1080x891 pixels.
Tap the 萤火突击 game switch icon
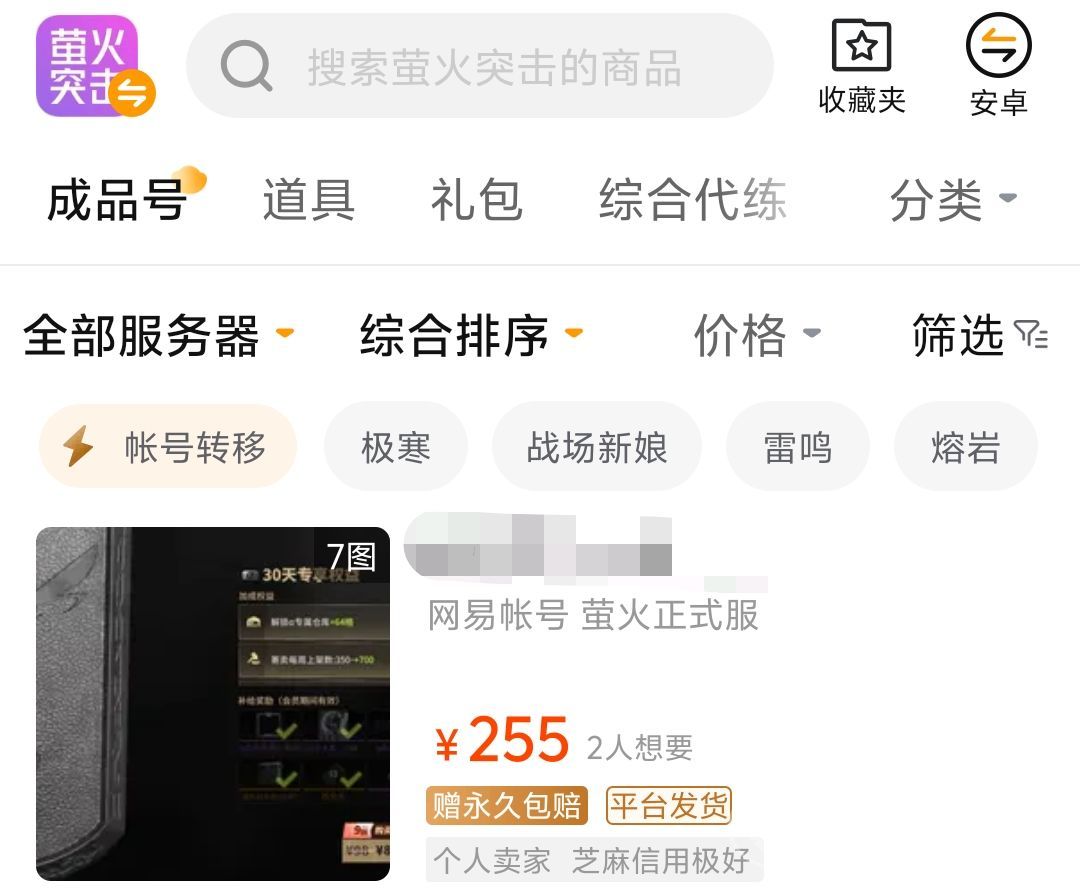tap(96, 66)
